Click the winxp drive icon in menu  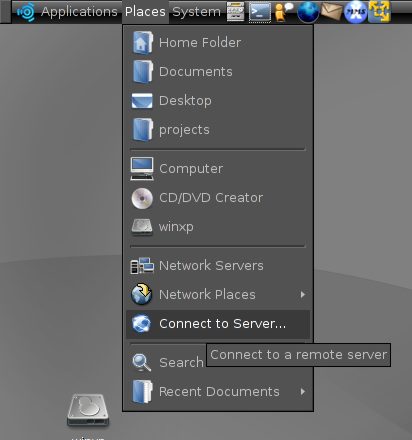click(142, 227)
